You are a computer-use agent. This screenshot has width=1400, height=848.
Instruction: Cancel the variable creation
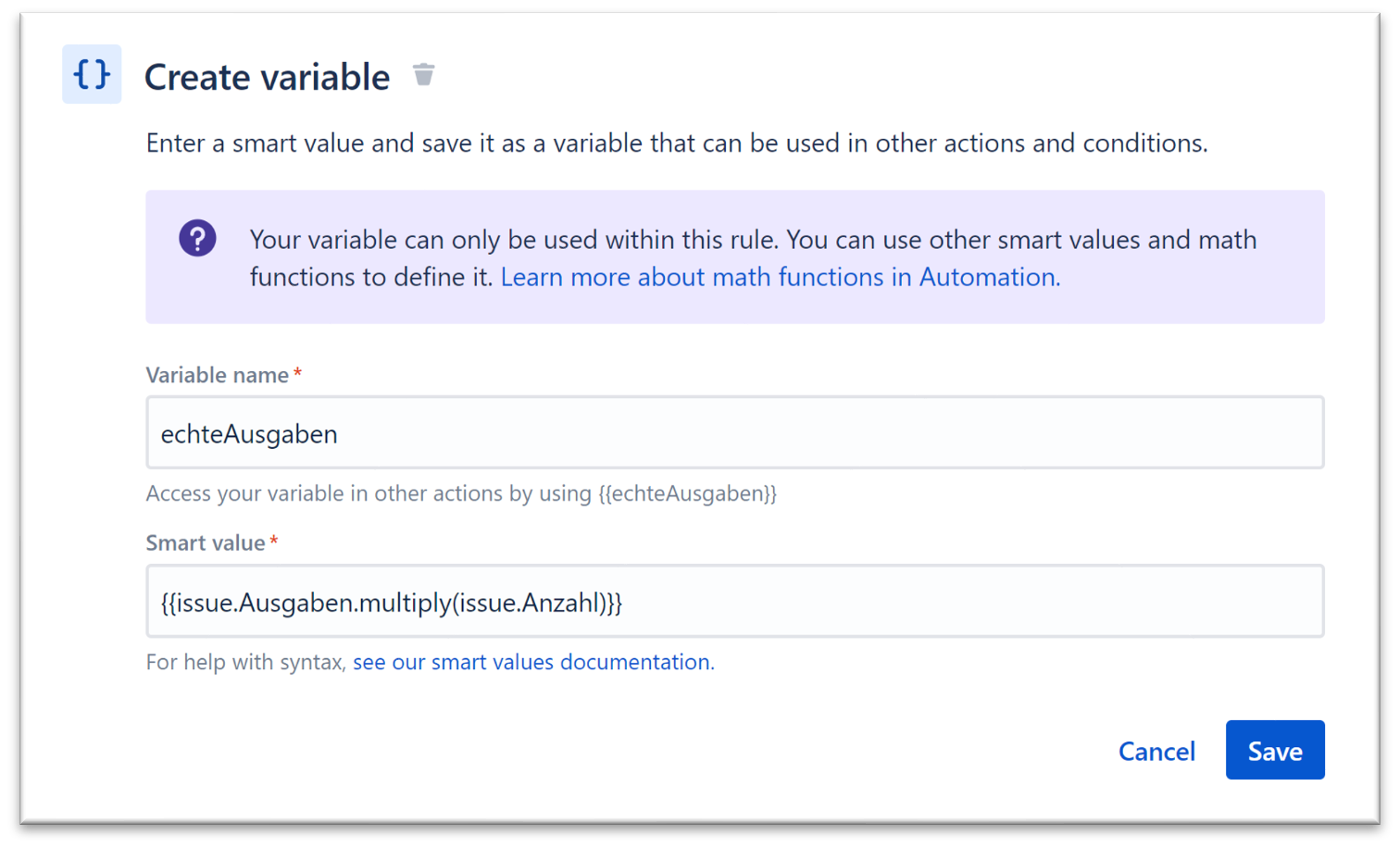(1156, 751)
